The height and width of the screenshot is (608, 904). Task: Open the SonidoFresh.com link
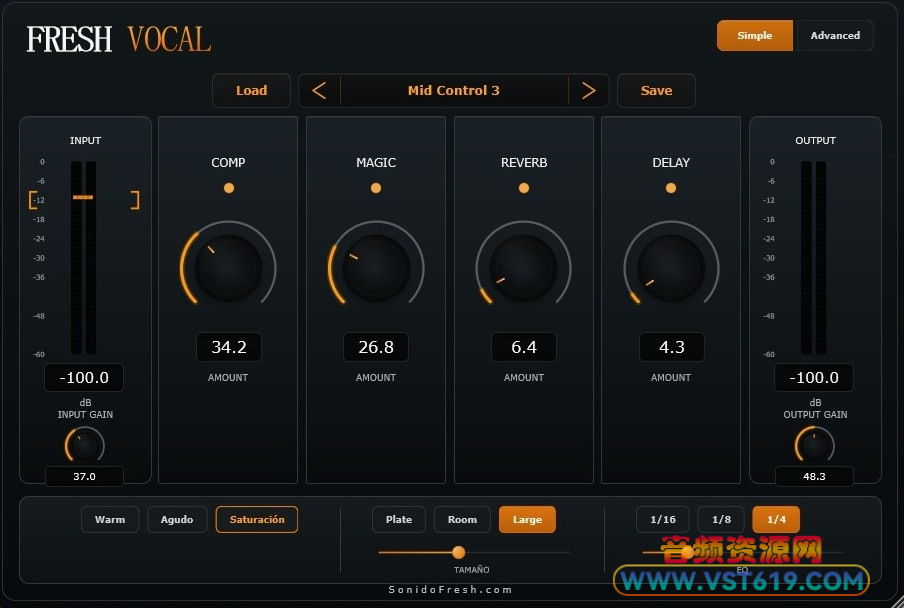[x=450, y=590]
